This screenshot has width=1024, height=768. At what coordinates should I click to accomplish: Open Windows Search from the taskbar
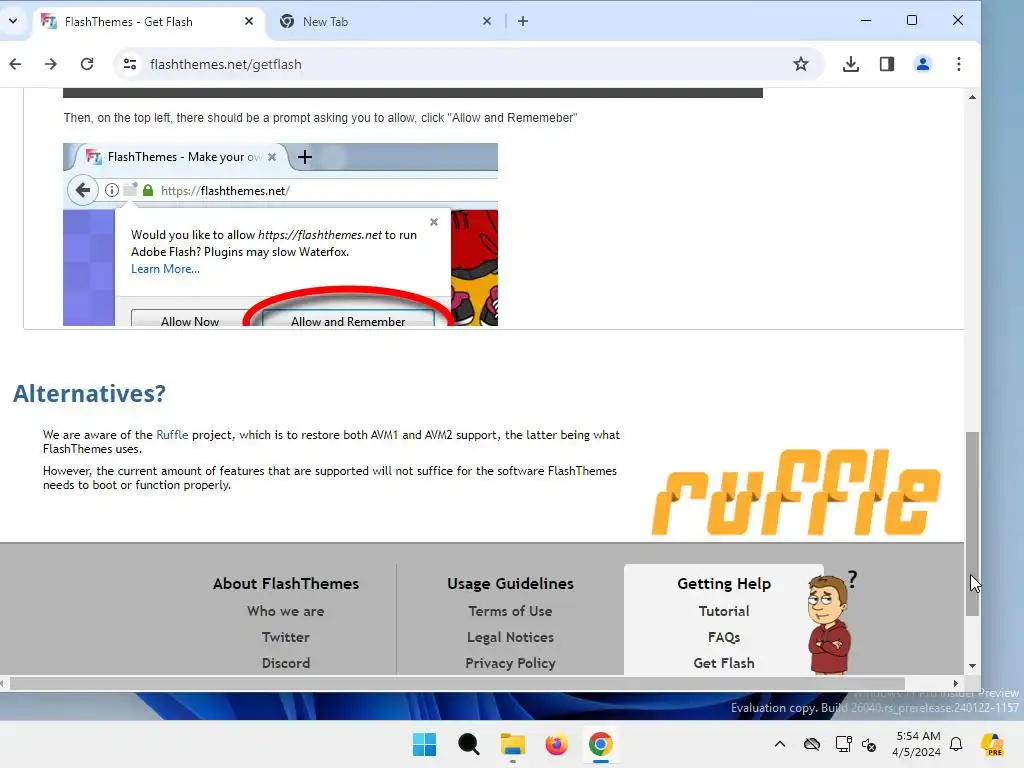tap(468, 744)
